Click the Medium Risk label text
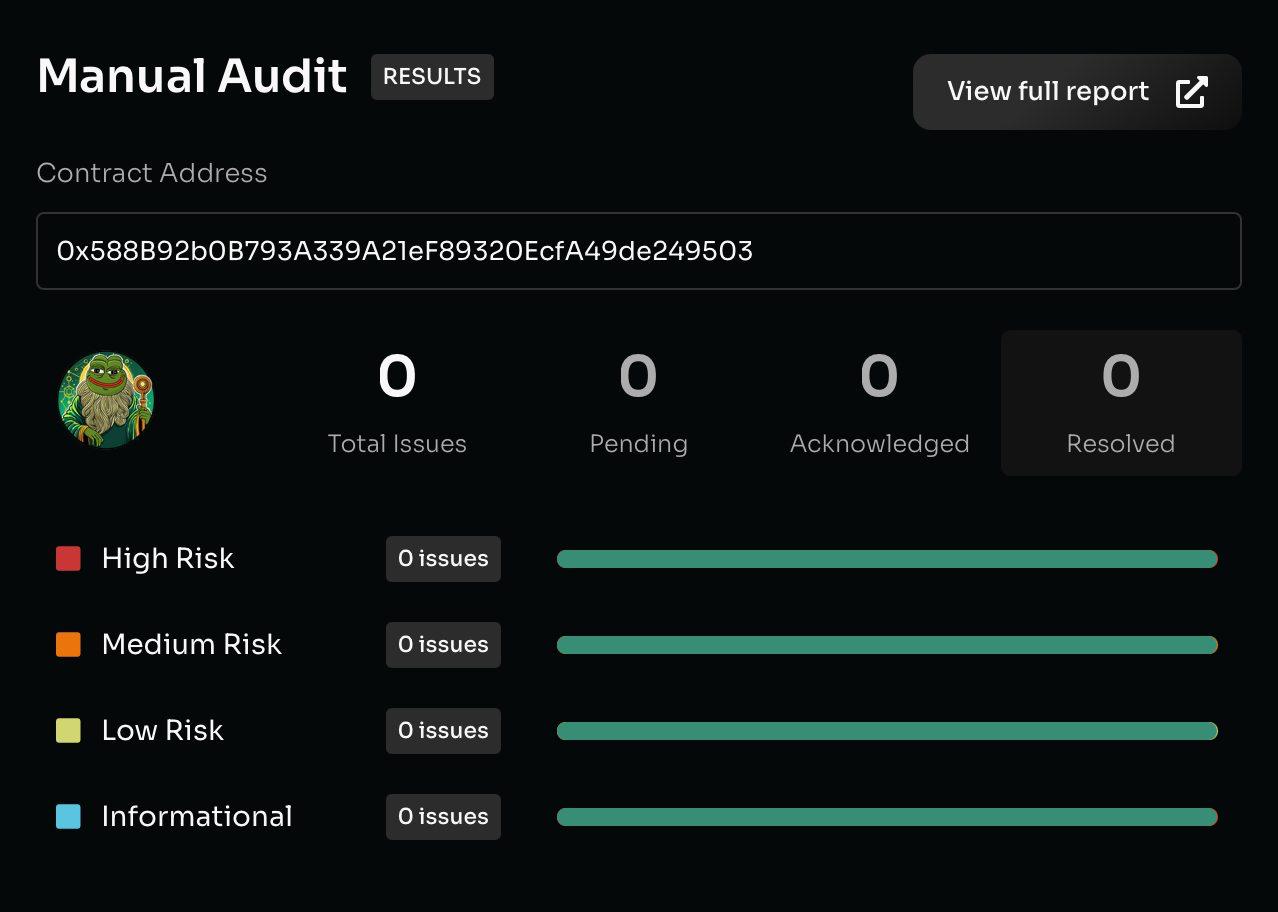The image size is (1278, 912). coord(192,644)
